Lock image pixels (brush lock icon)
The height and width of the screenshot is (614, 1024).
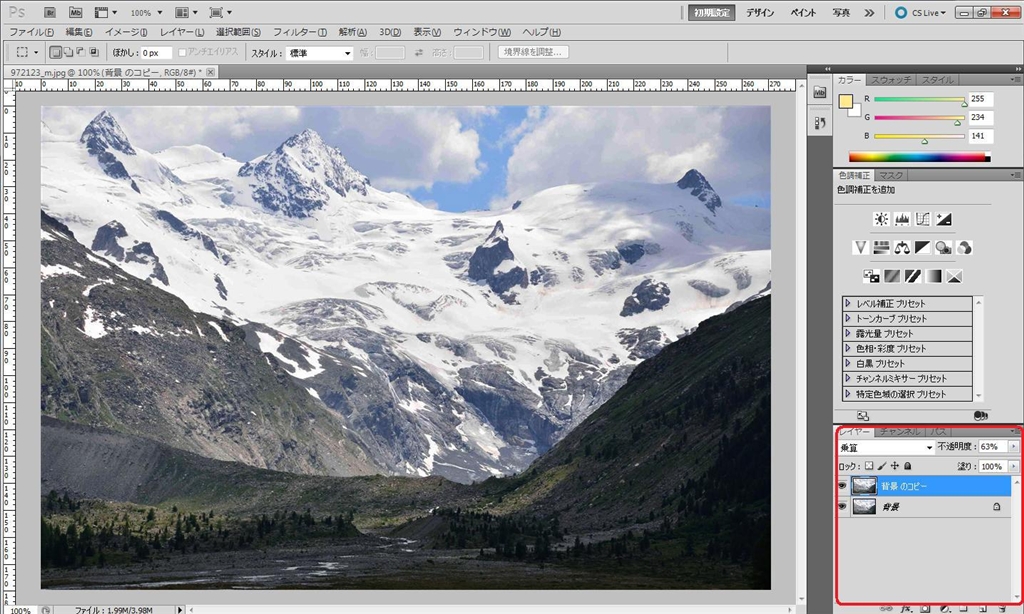882,466
